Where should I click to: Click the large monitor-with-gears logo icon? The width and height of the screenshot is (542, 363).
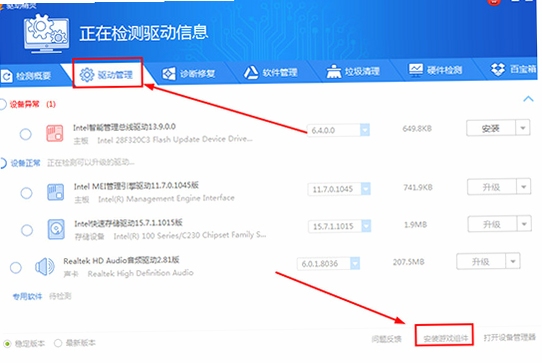pyautogui.click(x=46, y=34)
